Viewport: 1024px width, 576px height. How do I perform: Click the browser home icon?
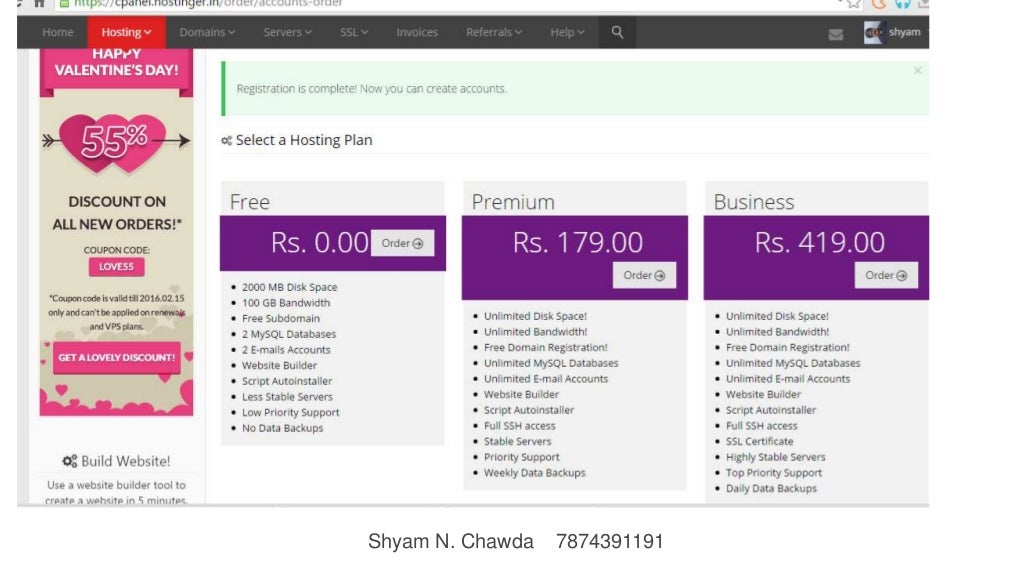point(39,3)
